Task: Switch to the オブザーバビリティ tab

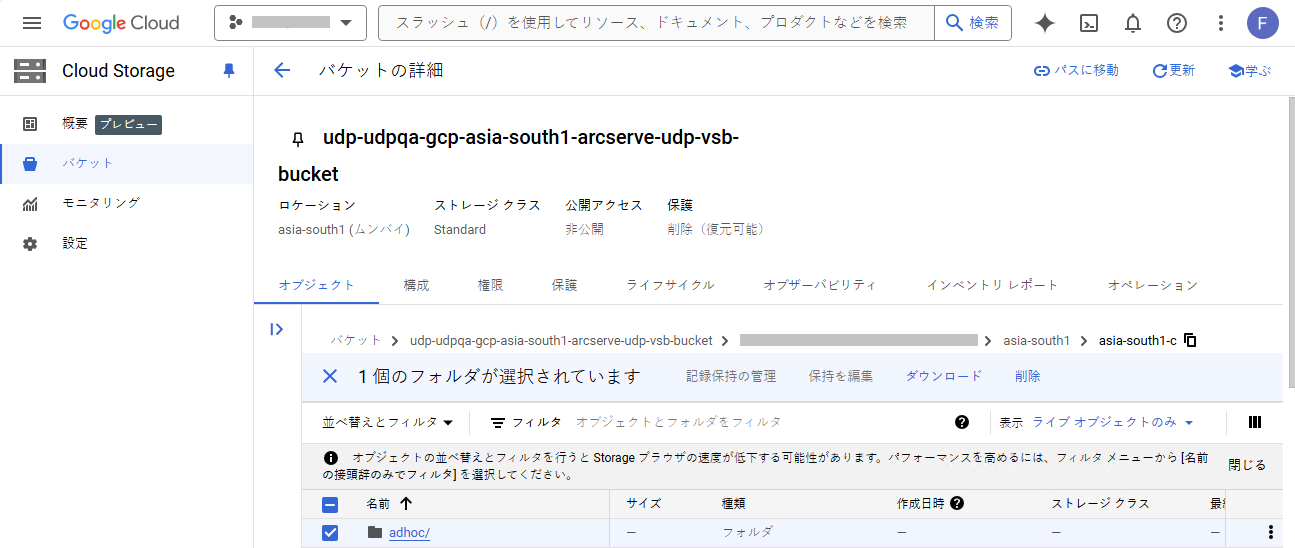Action: 820,285
